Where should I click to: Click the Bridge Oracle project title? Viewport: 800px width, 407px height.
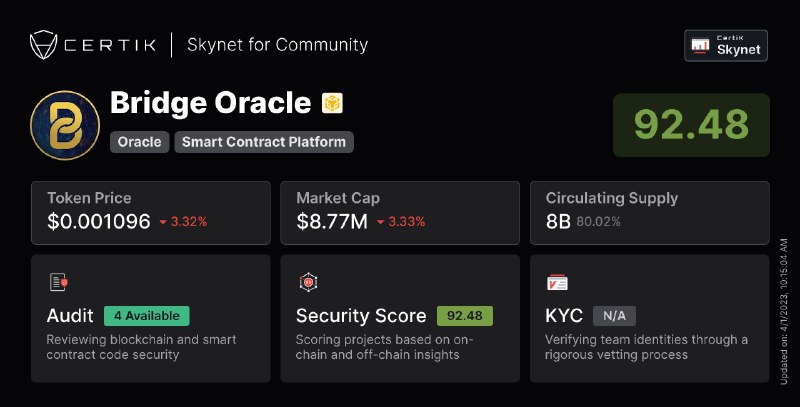click(x=211, y=103)
